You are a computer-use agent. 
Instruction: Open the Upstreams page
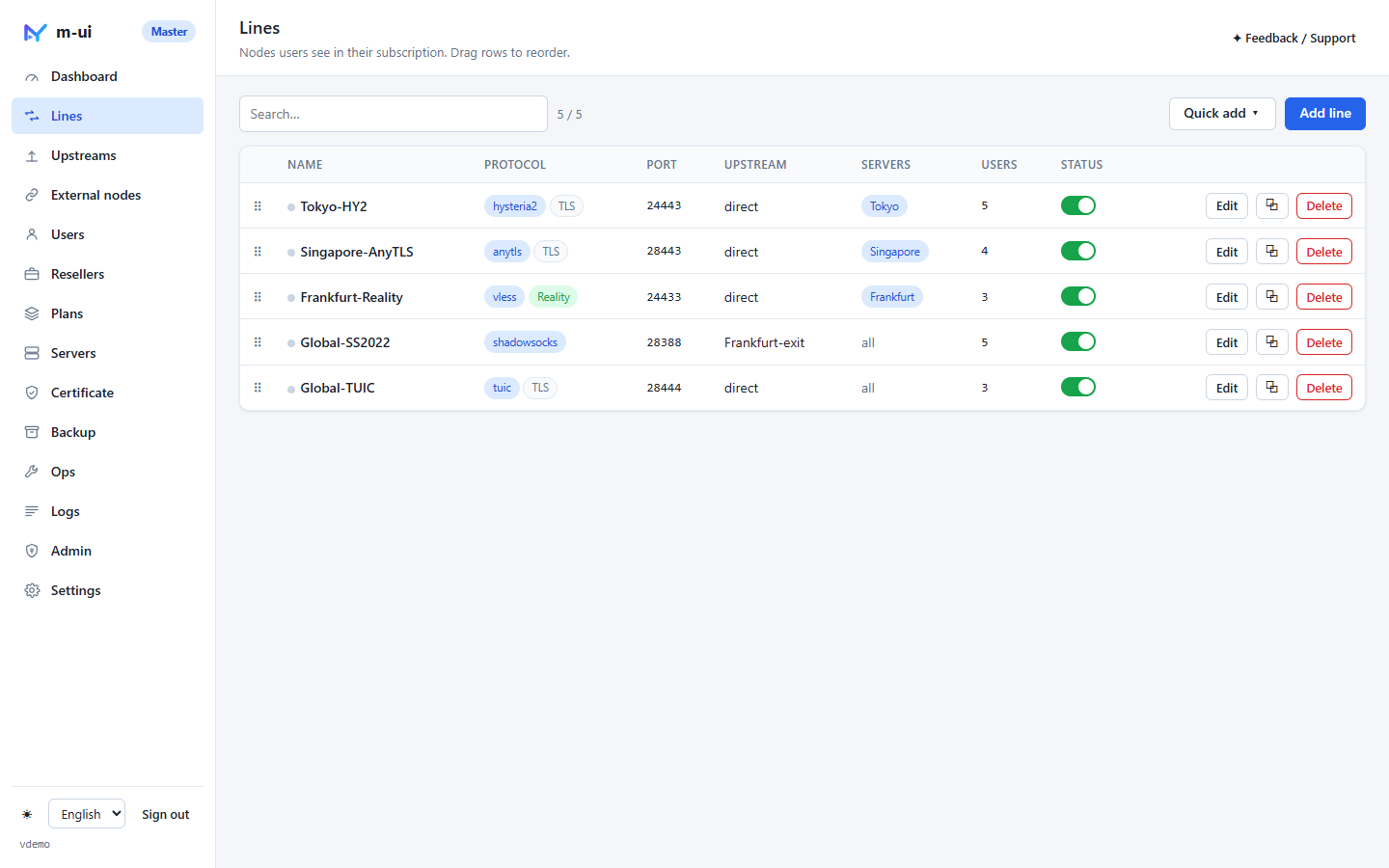tap(107, 155)
